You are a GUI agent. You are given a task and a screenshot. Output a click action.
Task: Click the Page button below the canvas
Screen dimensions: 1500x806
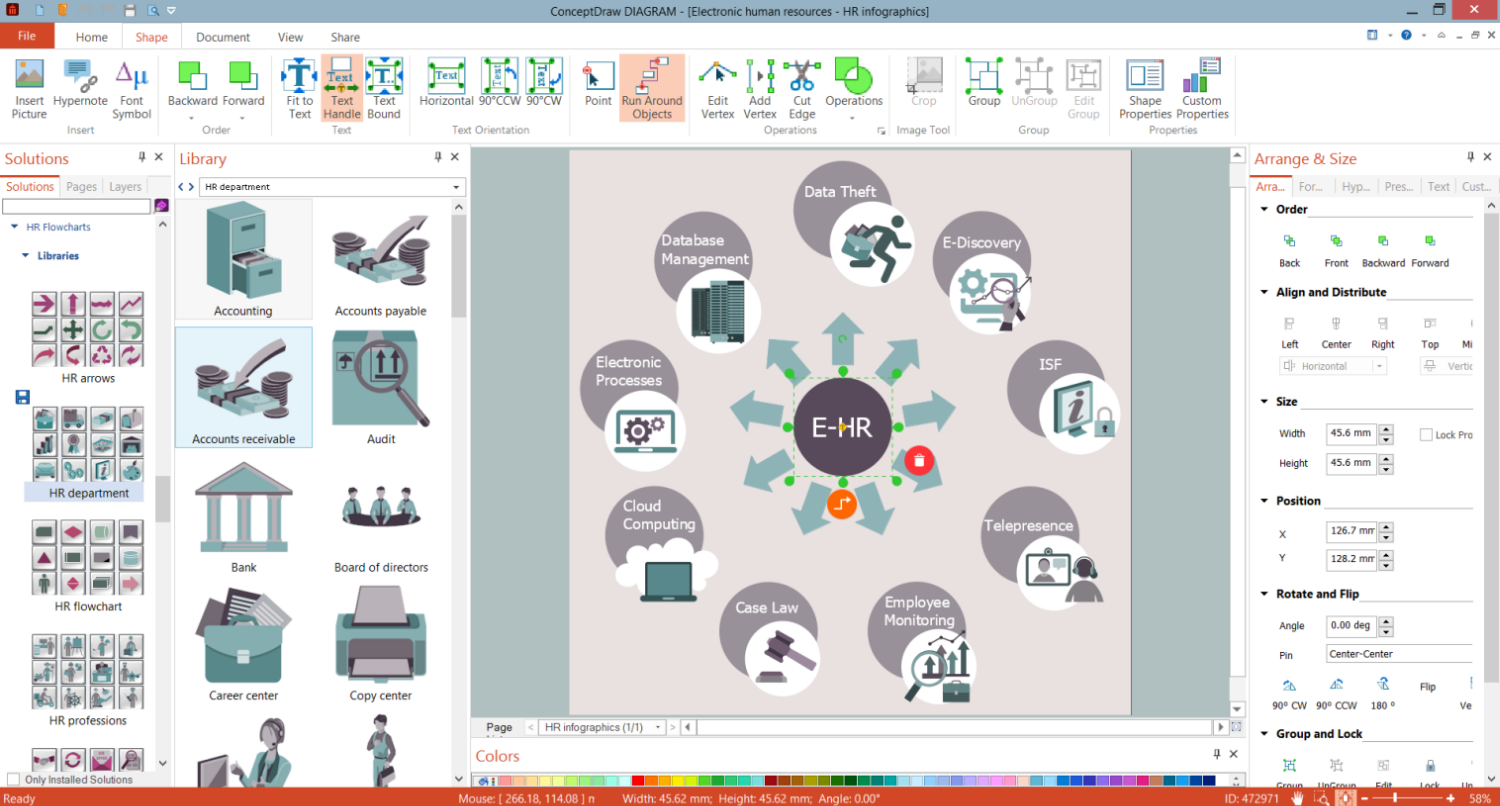click(x=499, y=727)
